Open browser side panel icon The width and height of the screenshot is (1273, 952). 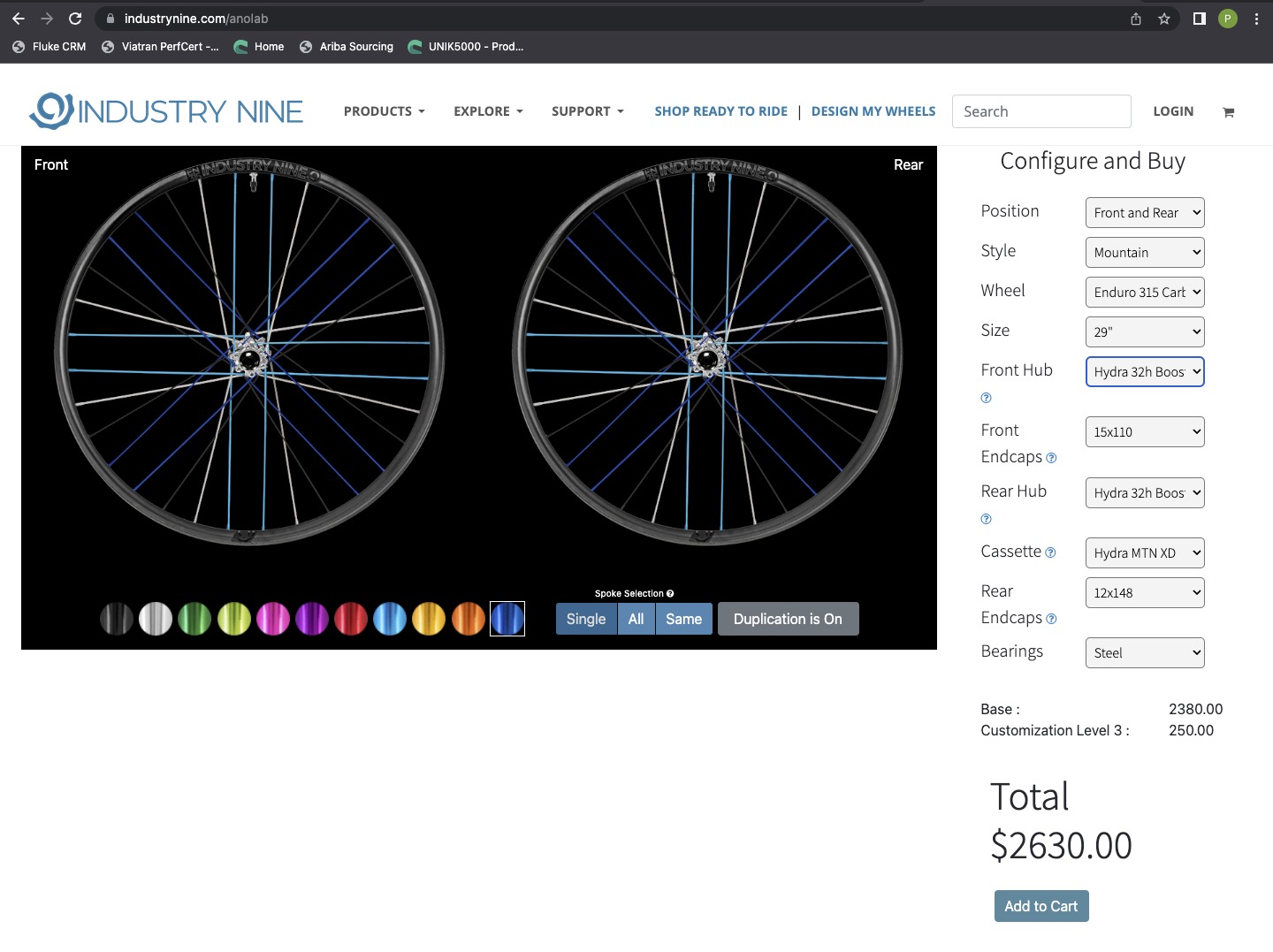point(1200,19)
